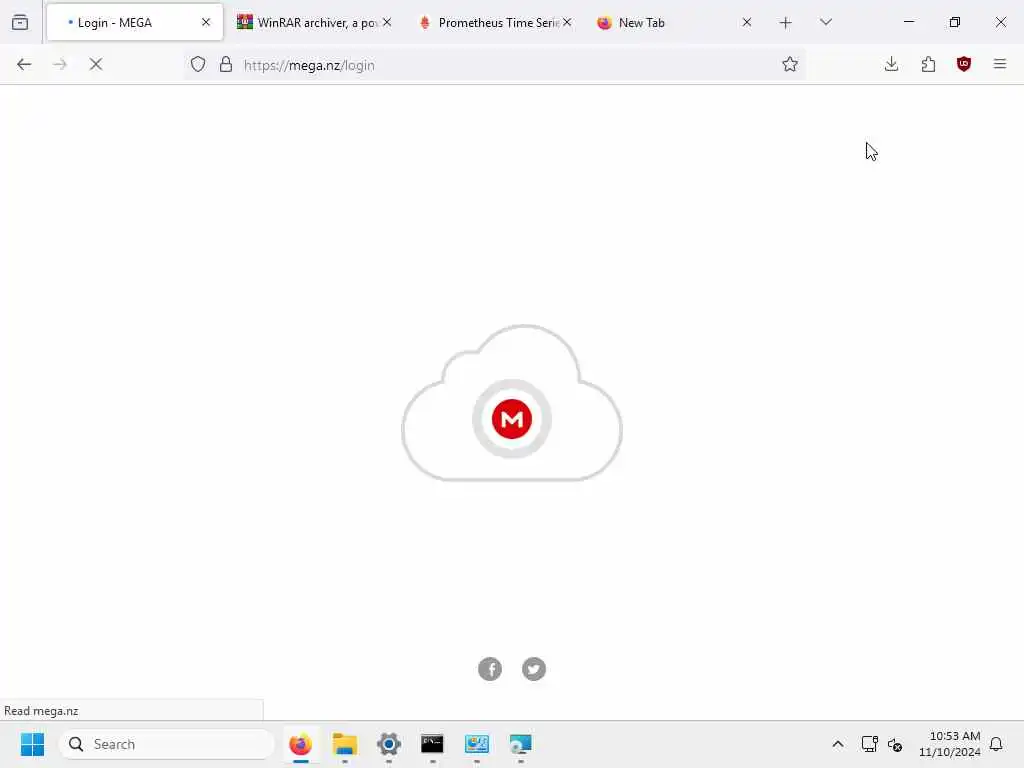Open the notifications bell icon
Screen dimensions: 1024x768
pyautogui.click(x=996, y=744)
